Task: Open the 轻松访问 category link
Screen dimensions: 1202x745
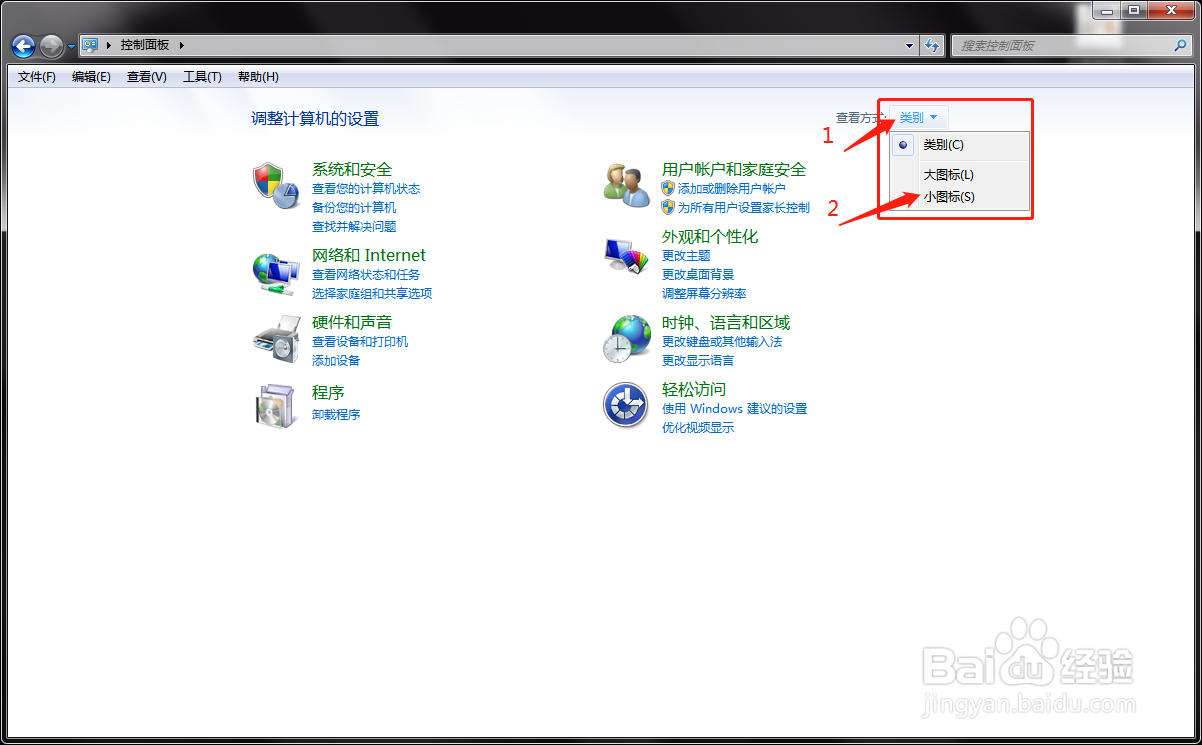Action: click(694, 389)
